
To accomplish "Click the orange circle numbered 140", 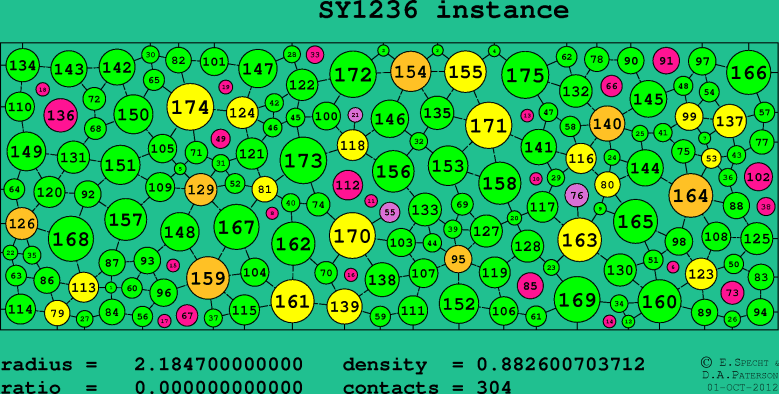I will (607, 123).
